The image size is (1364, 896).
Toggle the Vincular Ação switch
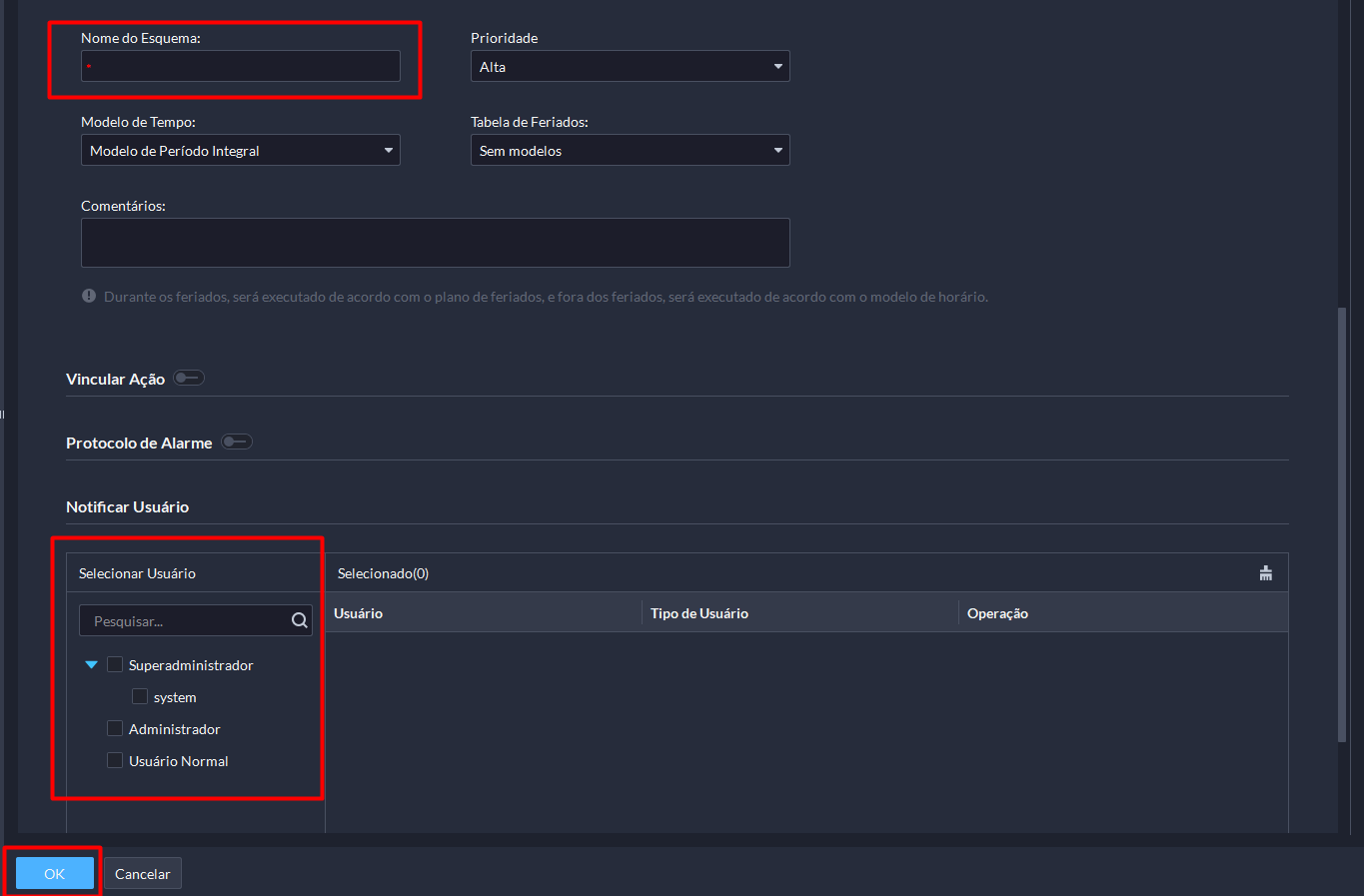[x=188, y=378]
